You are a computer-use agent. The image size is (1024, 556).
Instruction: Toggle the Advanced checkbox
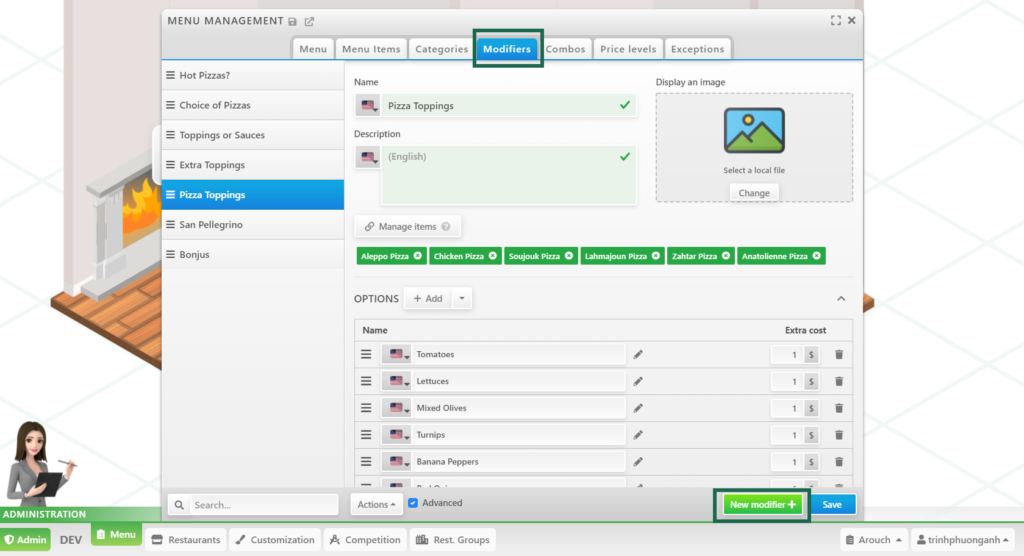413,503
